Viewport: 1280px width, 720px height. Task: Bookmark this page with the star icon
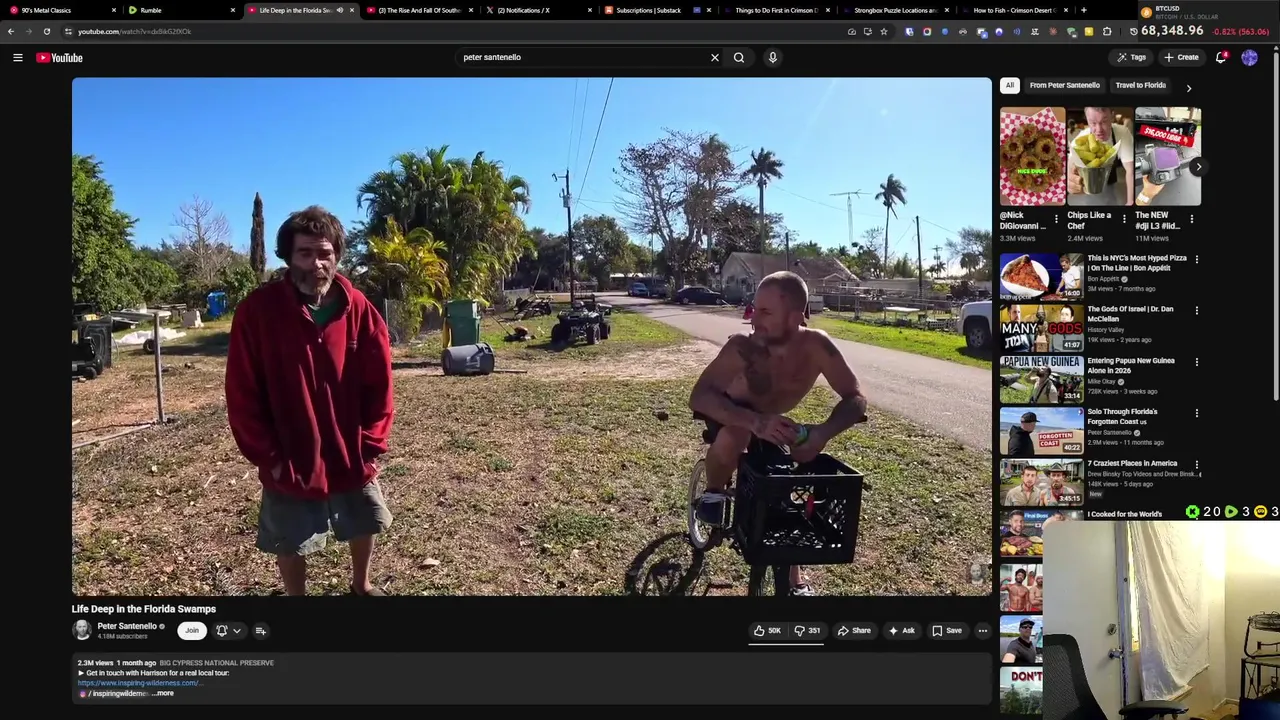click(883, 31)
